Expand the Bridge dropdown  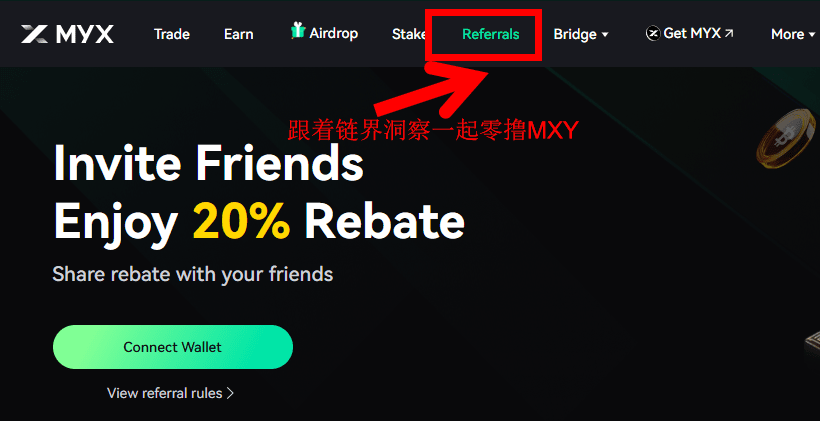(x=581, y=35)
